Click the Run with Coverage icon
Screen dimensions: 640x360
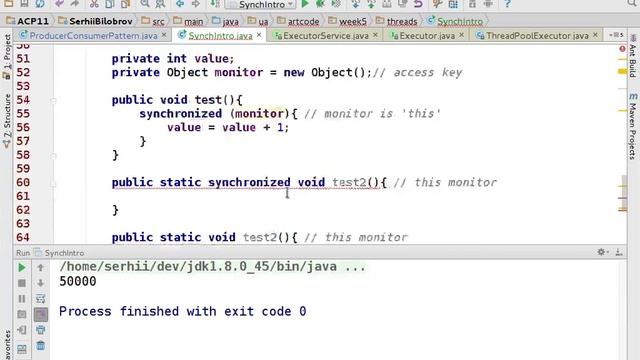coord(336,4)
